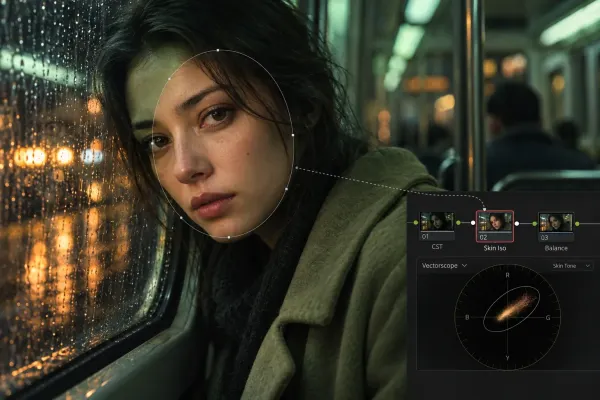Click the green input connector of node 01
The width and height of the screenshot is (600, 400).
click(x=416, y=222)
